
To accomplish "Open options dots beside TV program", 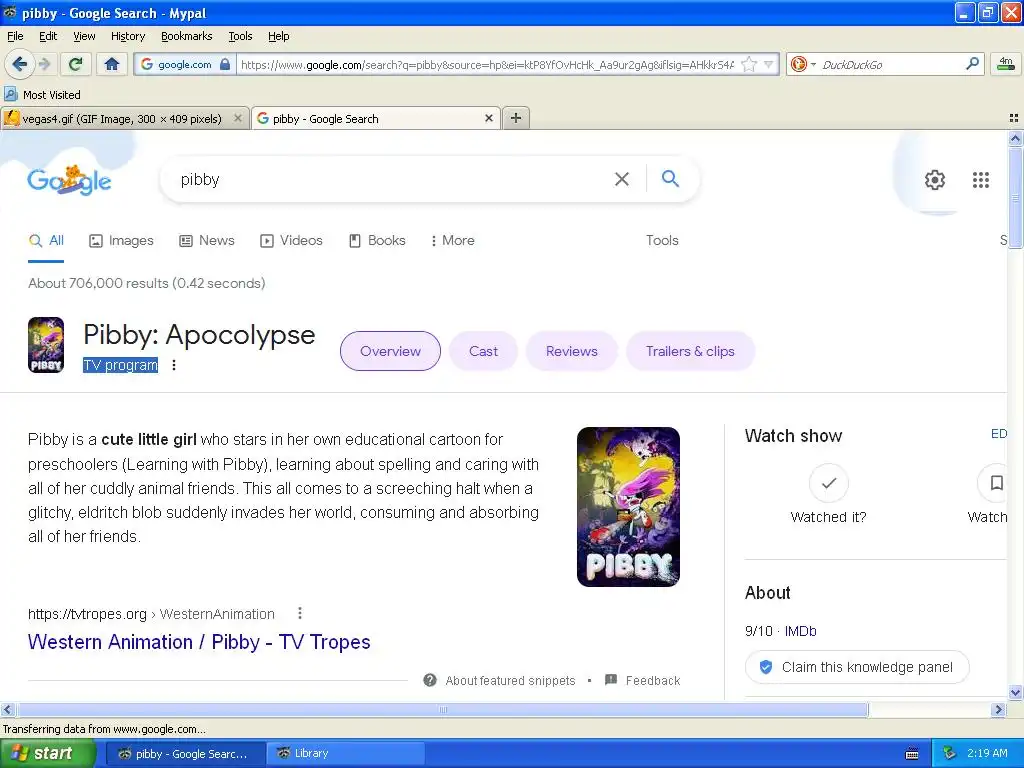I will tap(174, 365).
